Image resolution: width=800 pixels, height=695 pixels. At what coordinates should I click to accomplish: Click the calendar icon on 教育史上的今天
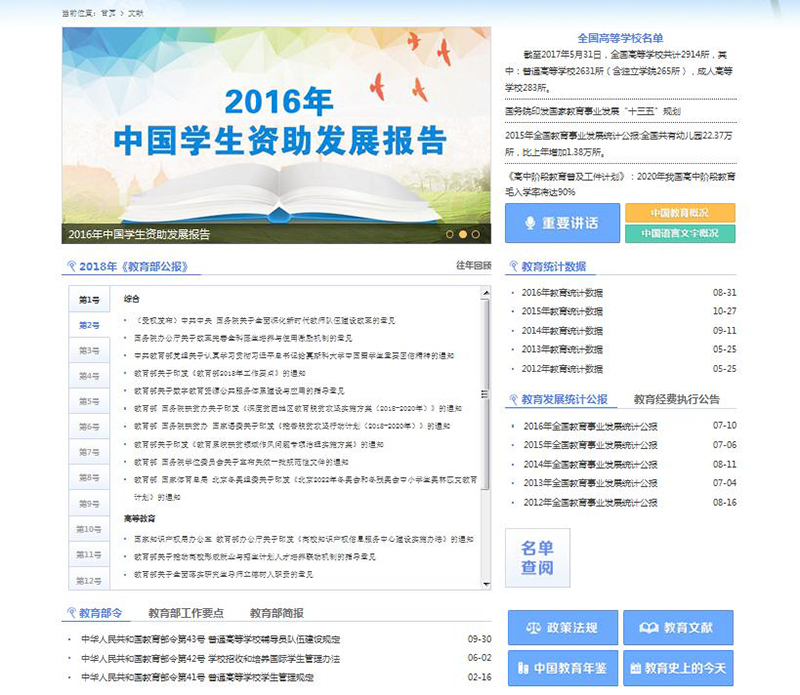635,667
